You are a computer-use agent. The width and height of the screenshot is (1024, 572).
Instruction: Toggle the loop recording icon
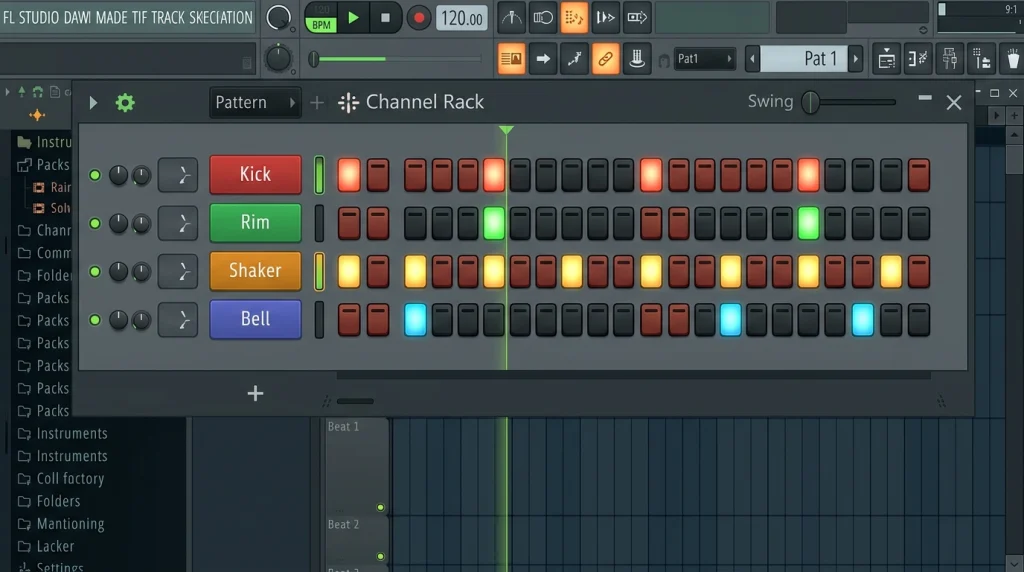tap(636, 18)
